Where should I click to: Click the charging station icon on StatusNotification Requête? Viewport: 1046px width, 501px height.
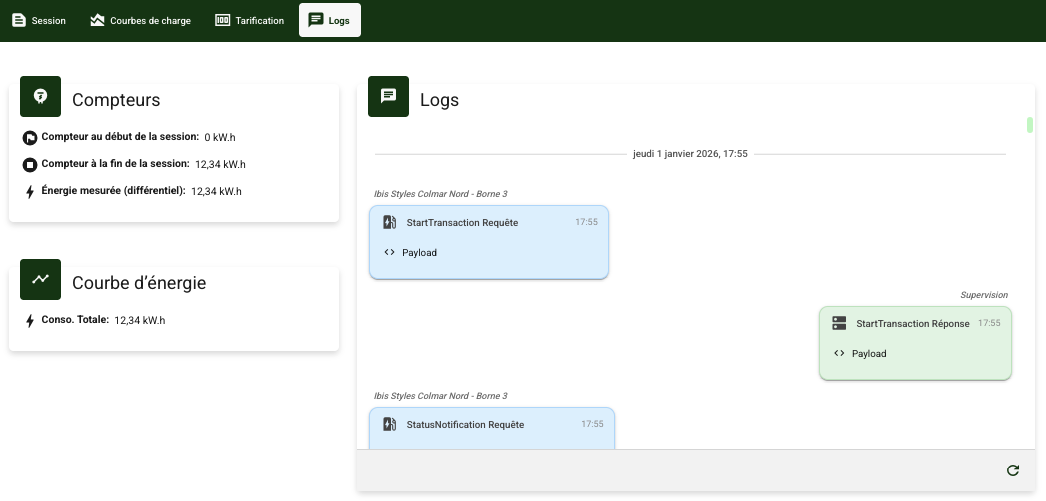click(389, 424)
